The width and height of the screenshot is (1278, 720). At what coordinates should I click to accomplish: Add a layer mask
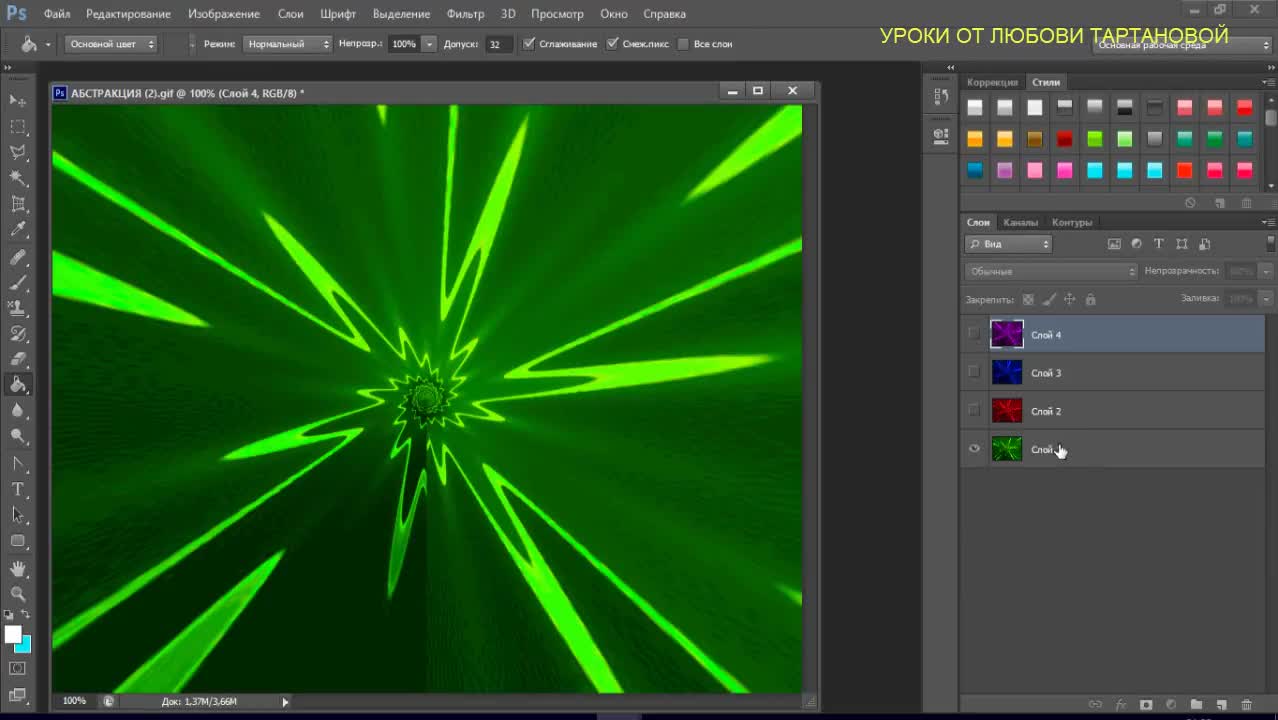coord(1146,705)
